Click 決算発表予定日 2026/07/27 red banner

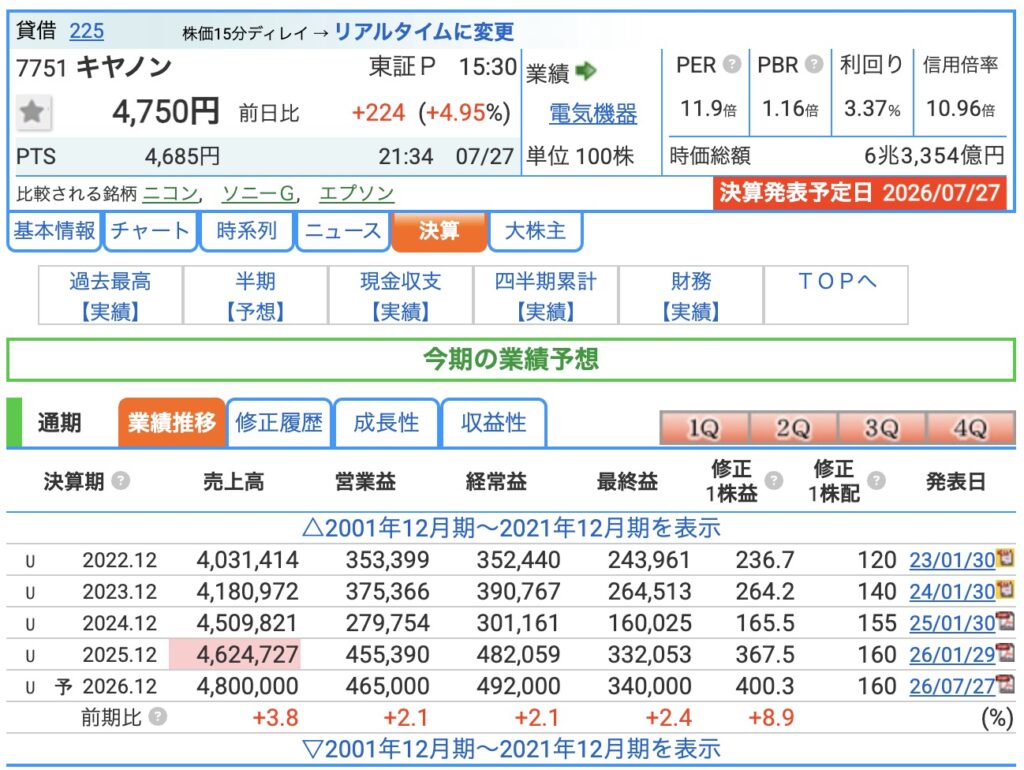pyautogui.click(x=860, y=192)
